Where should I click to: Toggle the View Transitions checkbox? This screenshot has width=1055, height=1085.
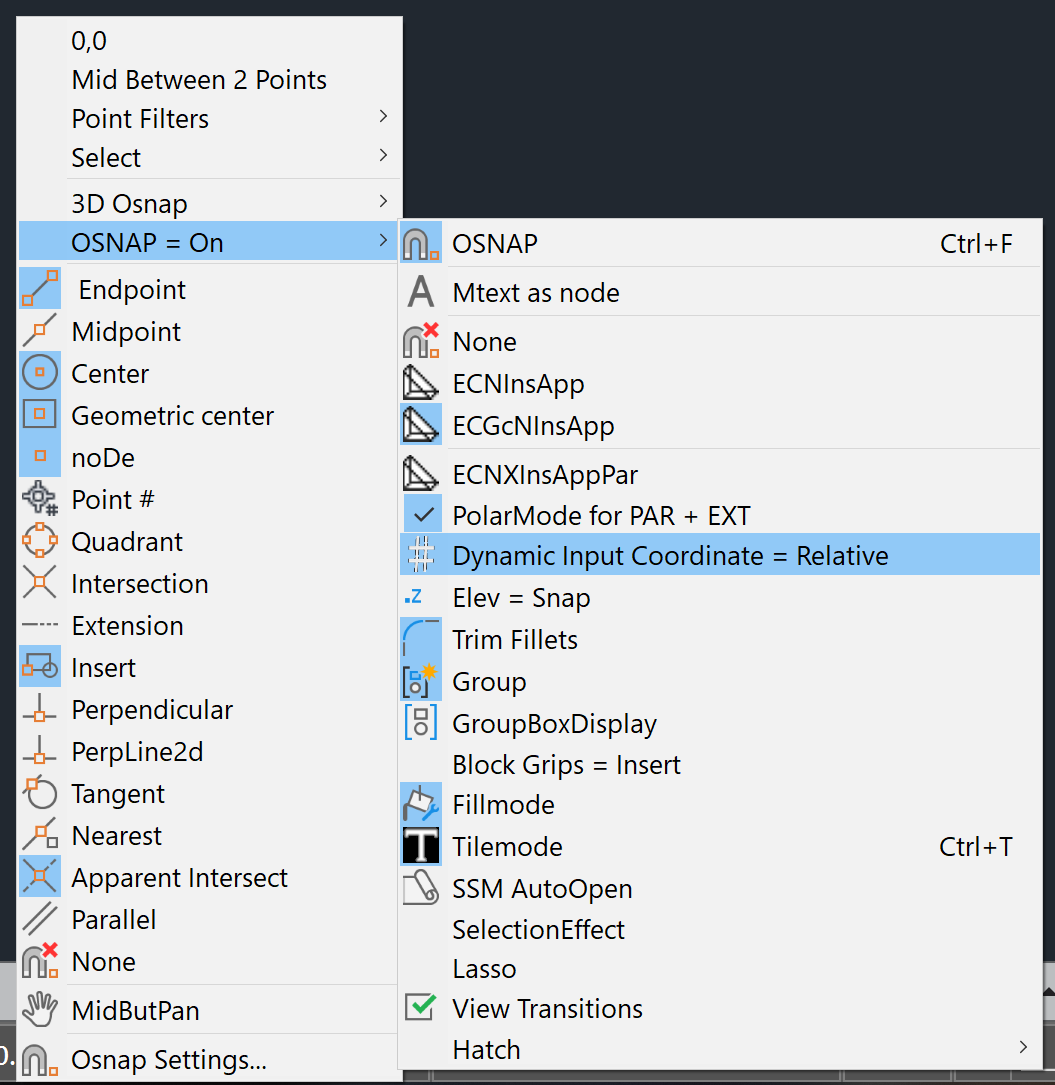pos(421,1008)
